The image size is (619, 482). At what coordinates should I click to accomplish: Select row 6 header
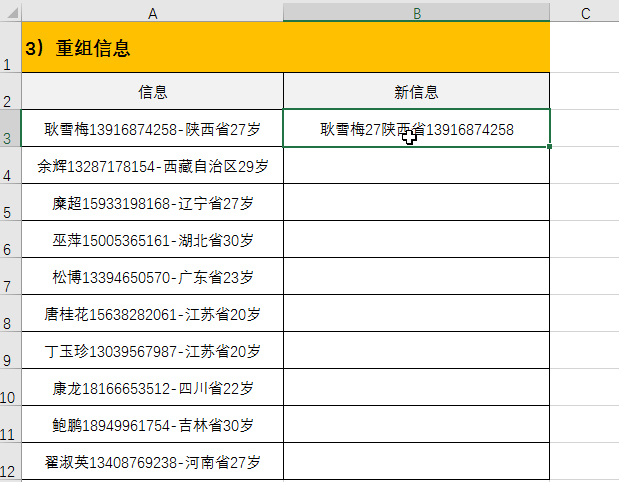tap(11, 239)
